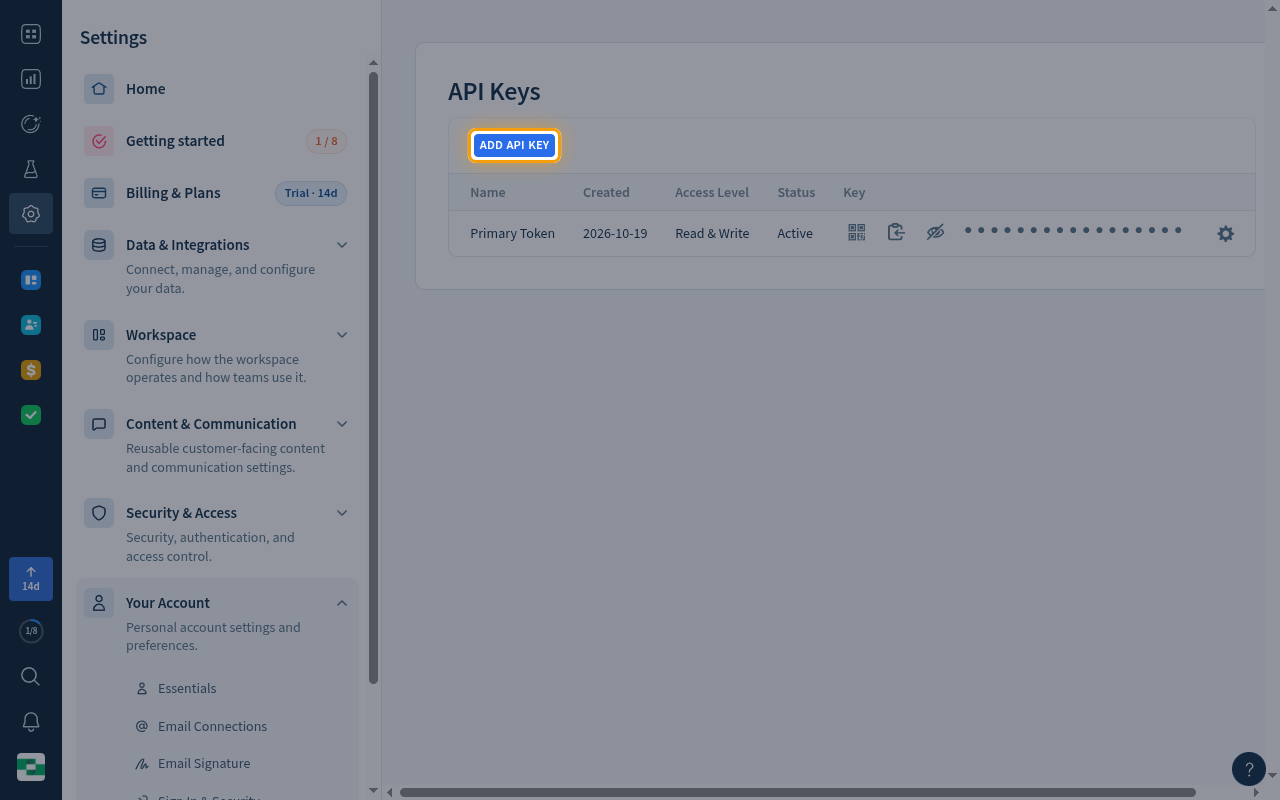This screenshot has width=1280, height=800.
Task: Expand Content & Communication section
Action: pyautogui.click(x=217, y=444)
